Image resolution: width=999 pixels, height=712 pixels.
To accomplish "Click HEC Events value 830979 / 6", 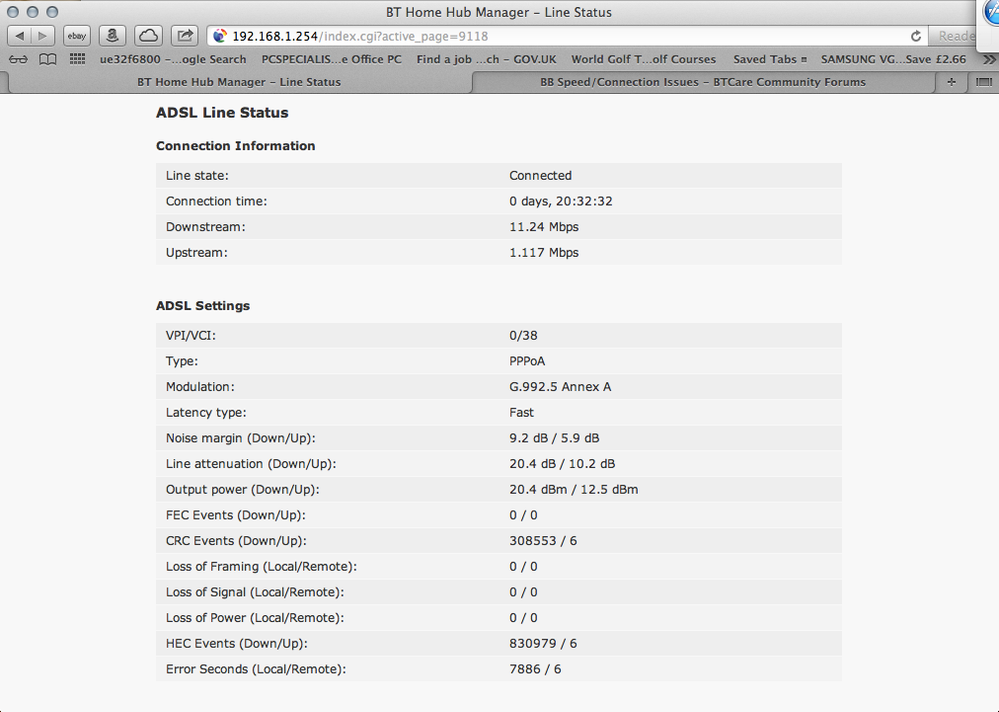I will (x=543, y=643).
